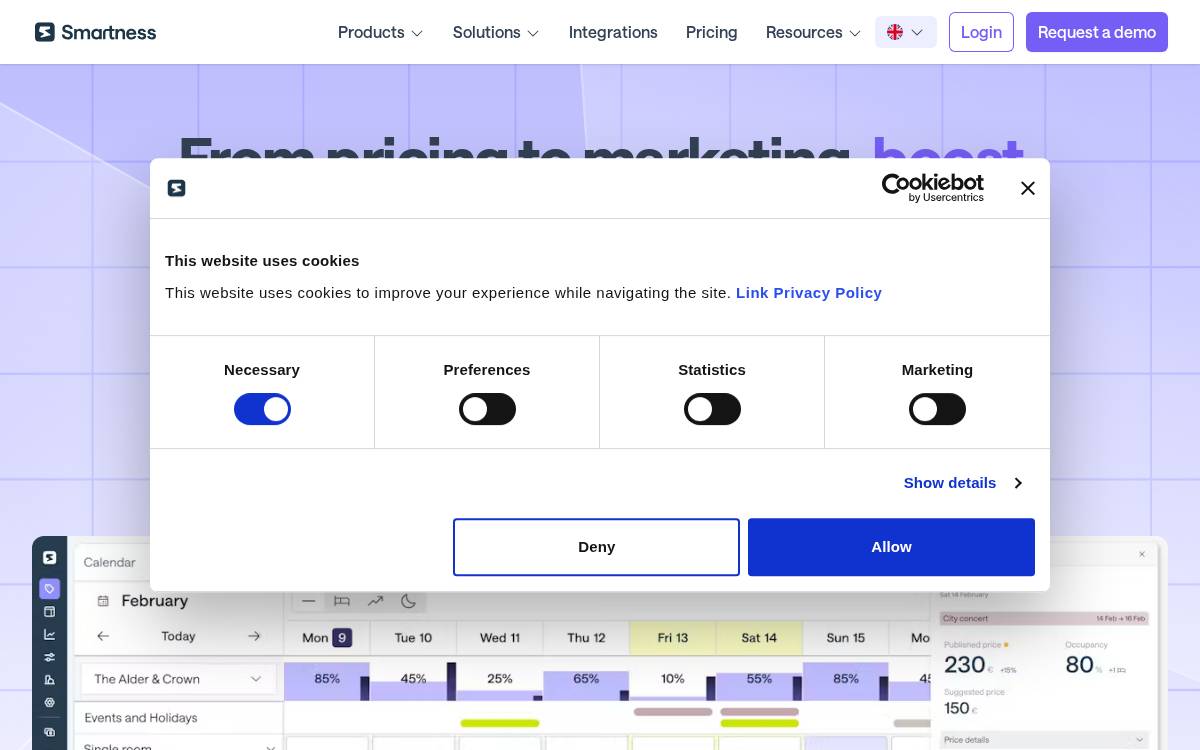Click the Request a demo button
The height and width of the screenshot is (750, 1200).
point(1097,32)
